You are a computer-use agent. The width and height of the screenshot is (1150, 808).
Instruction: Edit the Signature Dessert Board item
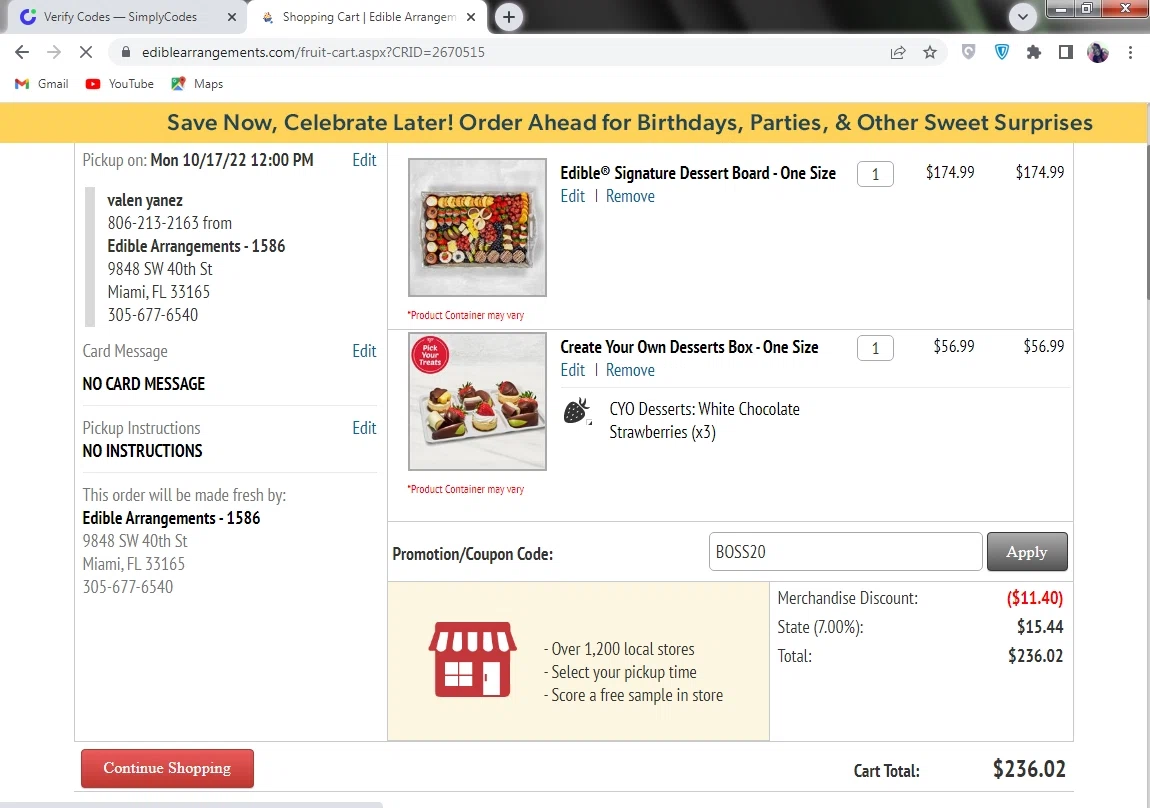(x=572, y=197)
